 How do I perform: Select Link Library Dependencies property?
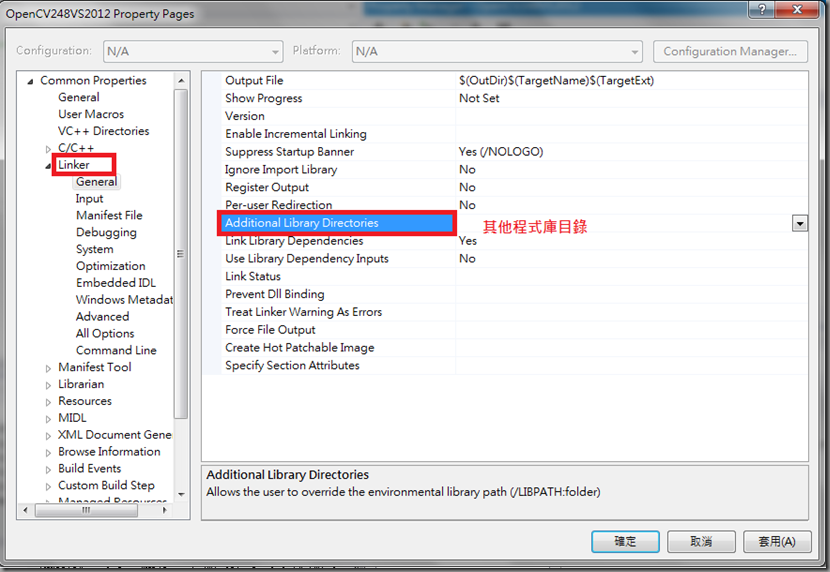515,241
